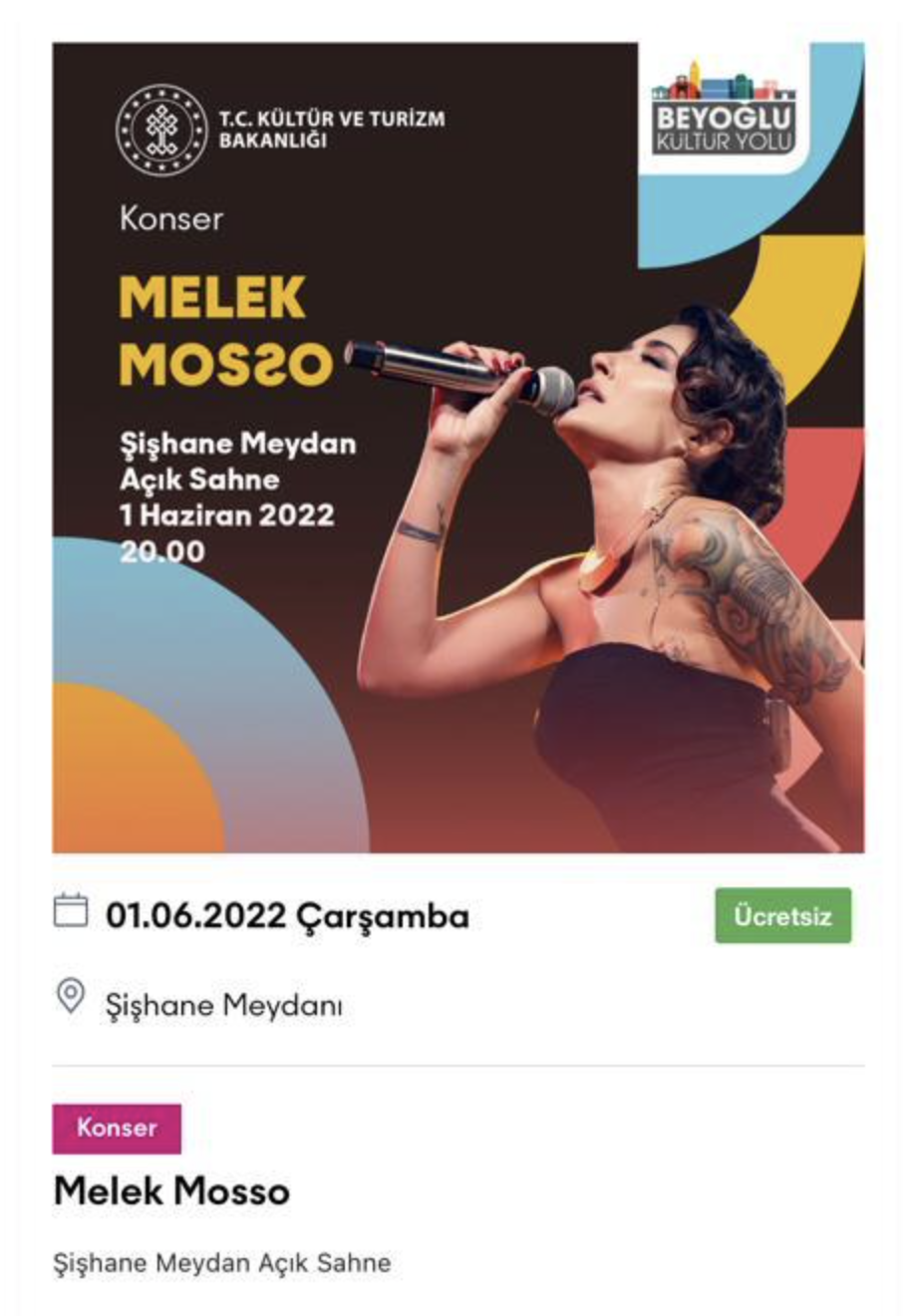Screen dimensions: 911x1316
Task: Click the 1 Haziran 2022 poster text
Action: click(x=227, y=515)
